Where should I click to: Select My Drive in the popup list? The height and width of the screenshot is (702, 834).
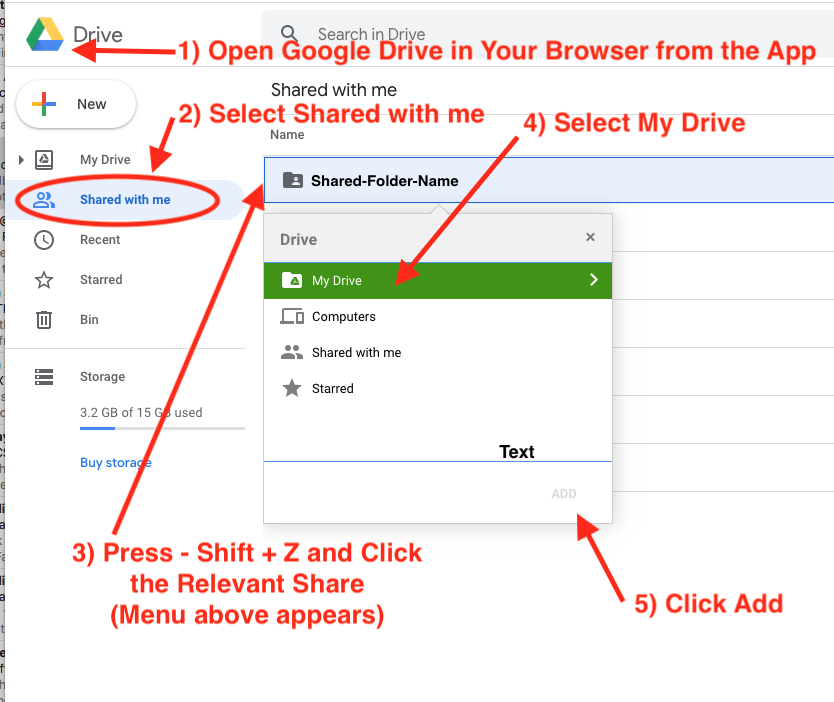[x=438, y=280]
